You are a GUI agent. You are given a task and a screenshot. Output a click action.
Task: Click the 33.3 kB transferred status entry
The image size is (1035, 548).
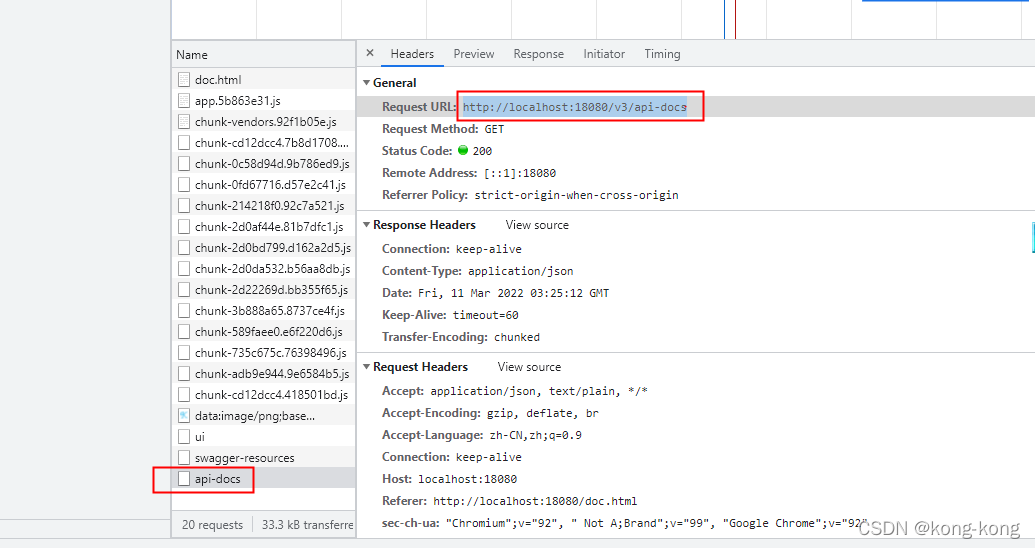pyautogui.click(x=308, y=525)
